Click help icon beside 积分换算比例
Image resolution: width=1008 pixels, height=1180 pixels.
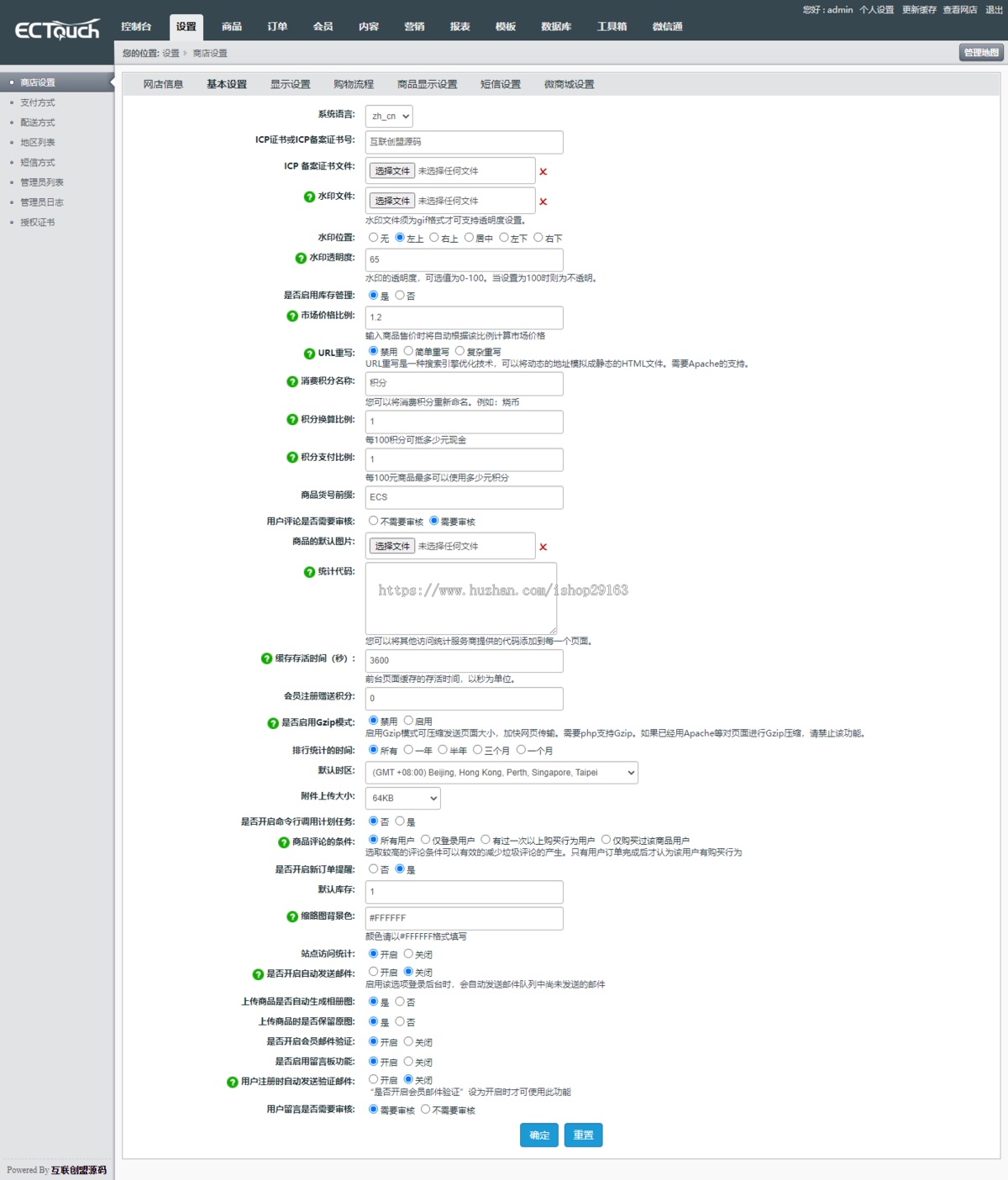[292, 420]
